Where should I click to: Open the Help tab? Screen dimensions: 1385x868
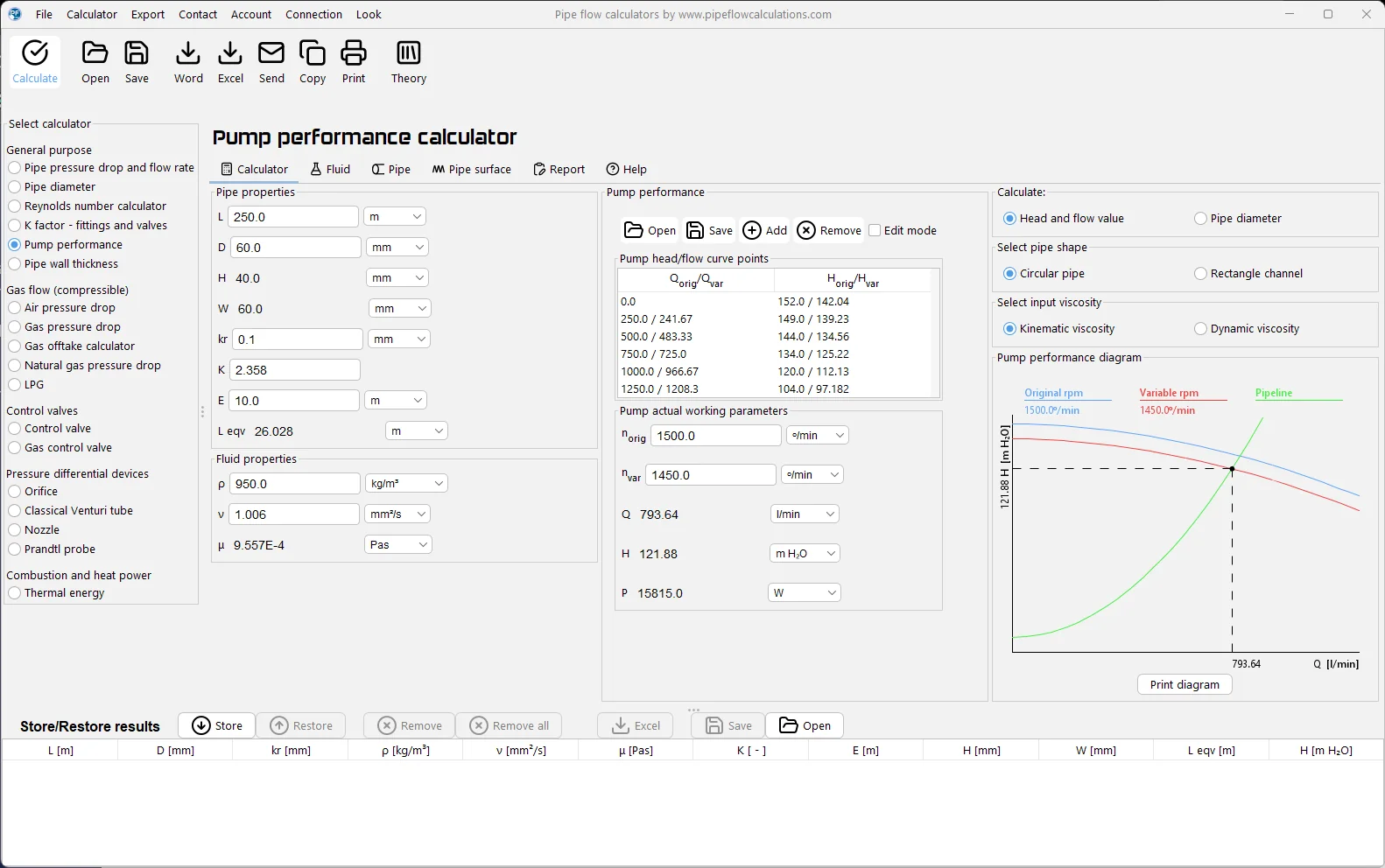[x=627, y=169]
